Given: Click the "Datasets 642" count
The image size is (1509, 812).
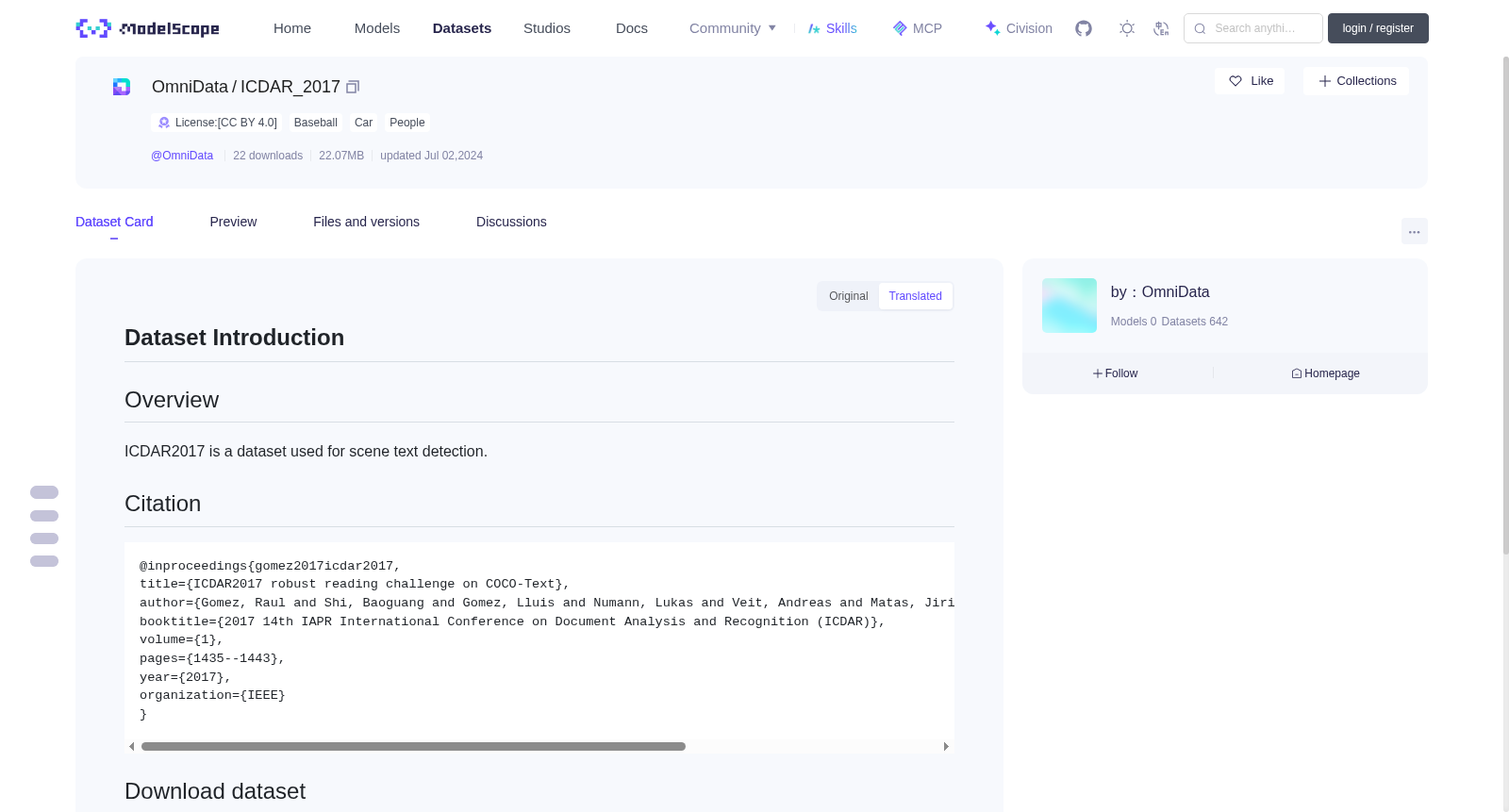Looking at the screenshot, I should coord(1195,322).
